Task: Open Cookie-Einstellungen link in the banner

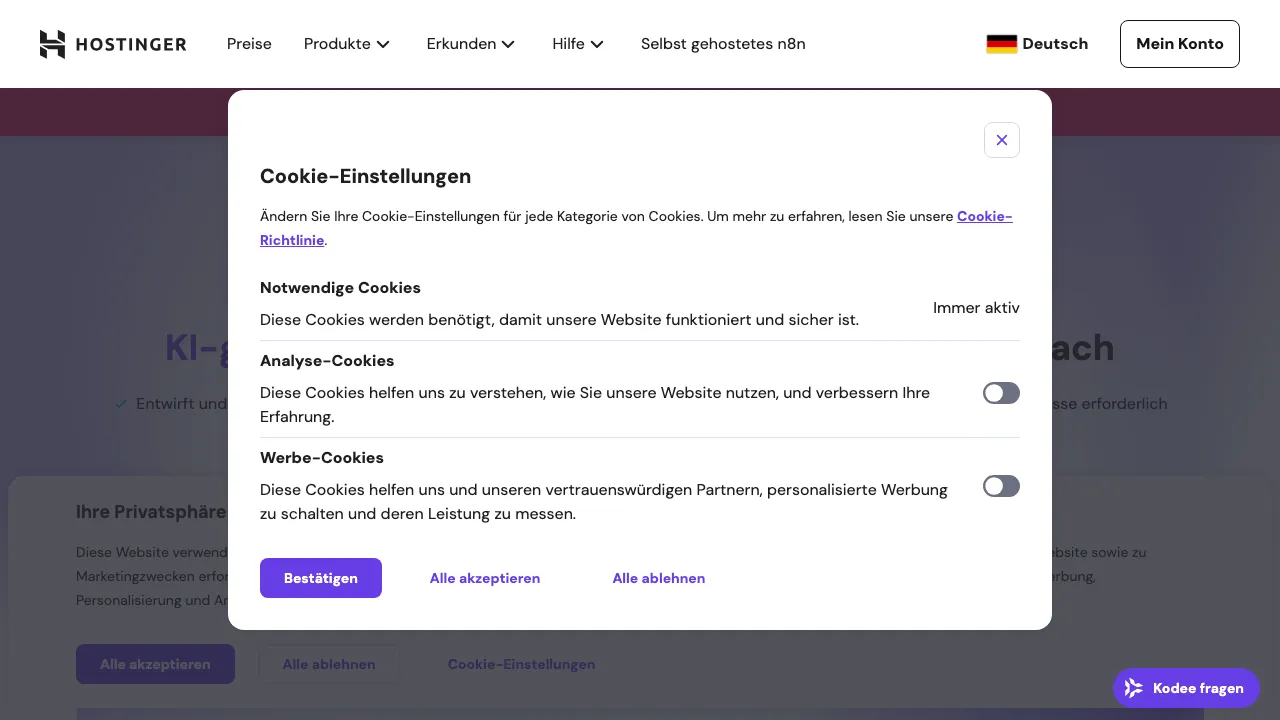Action: click(x=521, y=664)
